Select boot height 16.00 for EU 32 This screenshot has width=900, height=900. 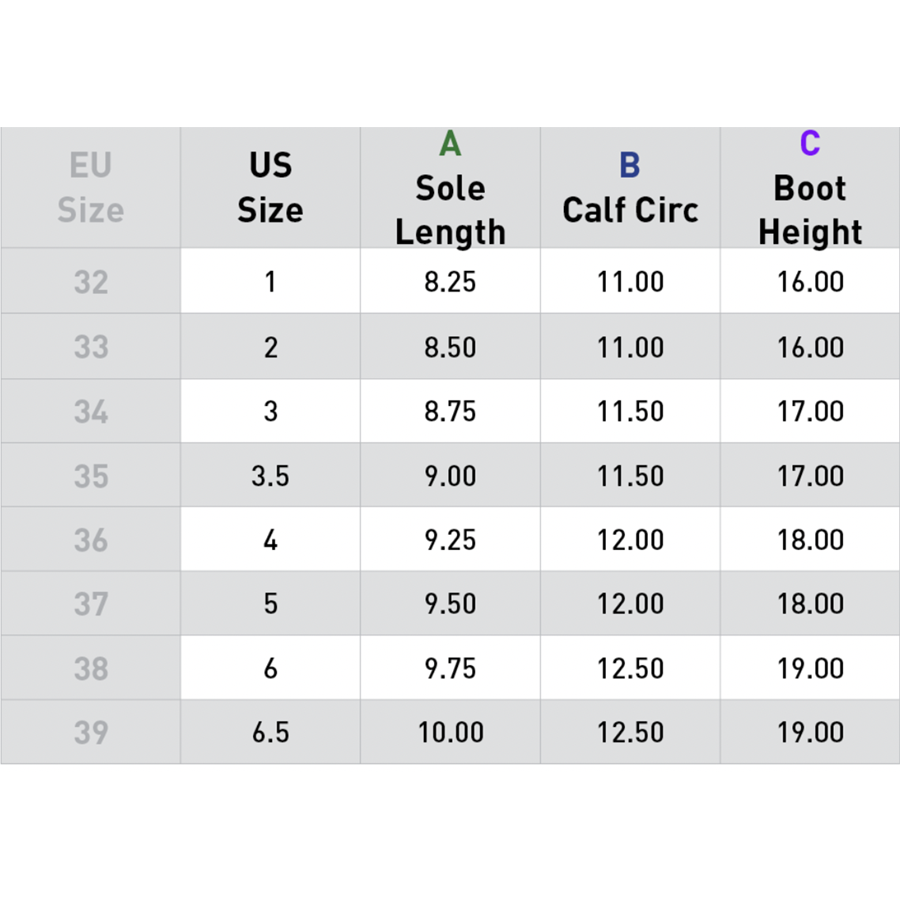(x=810, y=282)
